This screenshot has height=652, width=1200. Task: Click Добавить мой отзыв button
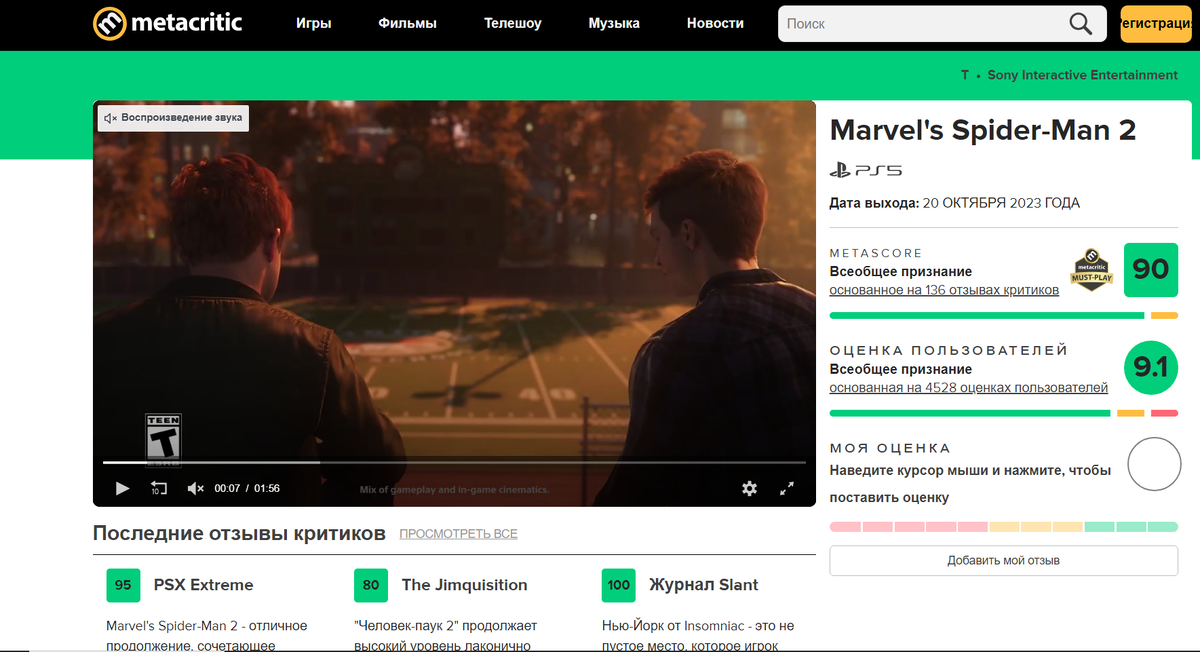(1004, 560)
